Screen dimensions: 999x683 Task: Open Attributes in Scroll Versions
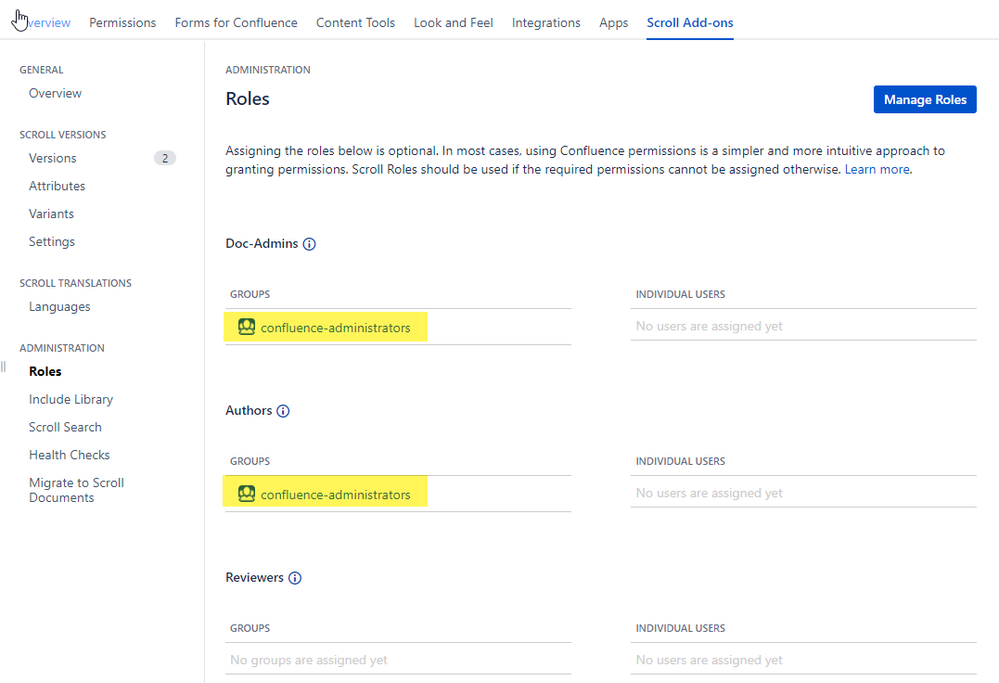click(57, 186)
